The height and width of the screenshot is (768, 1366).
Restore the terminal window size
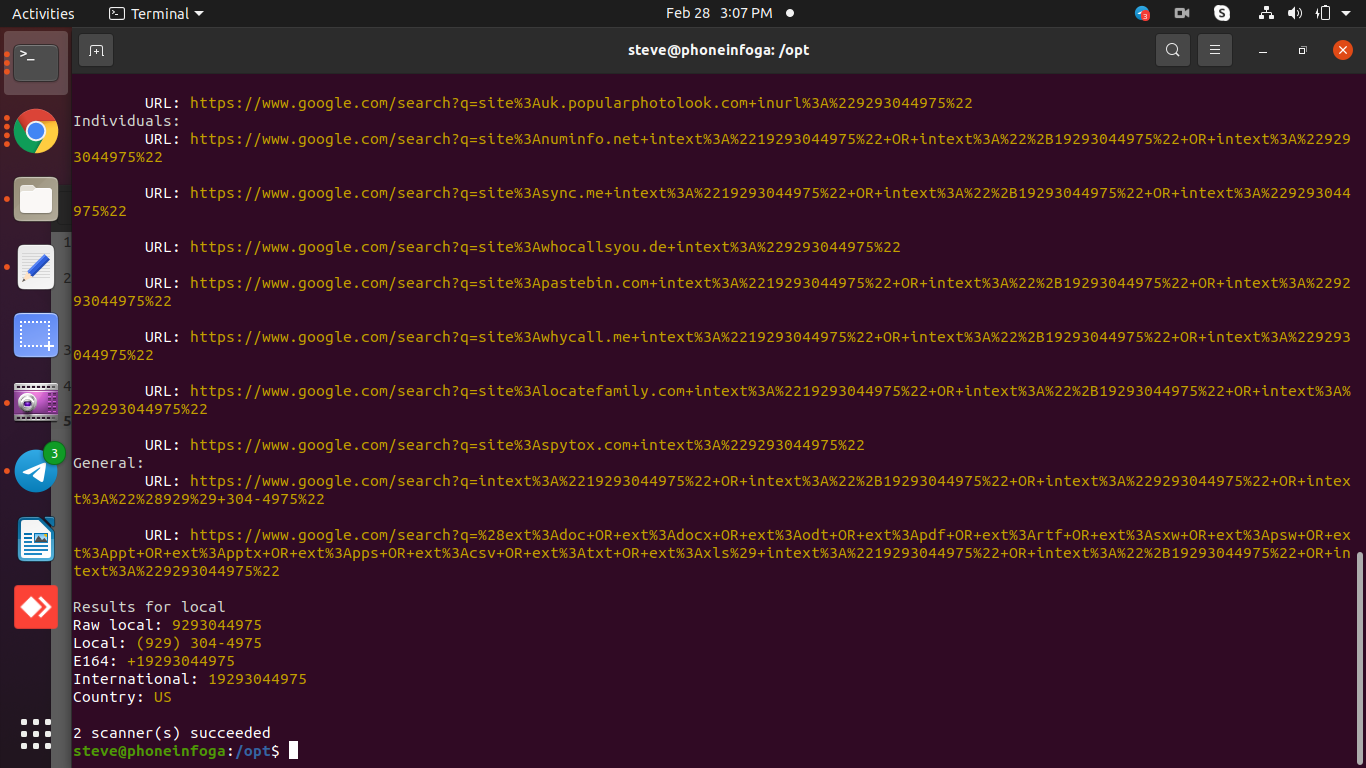tap(1302, 50)
